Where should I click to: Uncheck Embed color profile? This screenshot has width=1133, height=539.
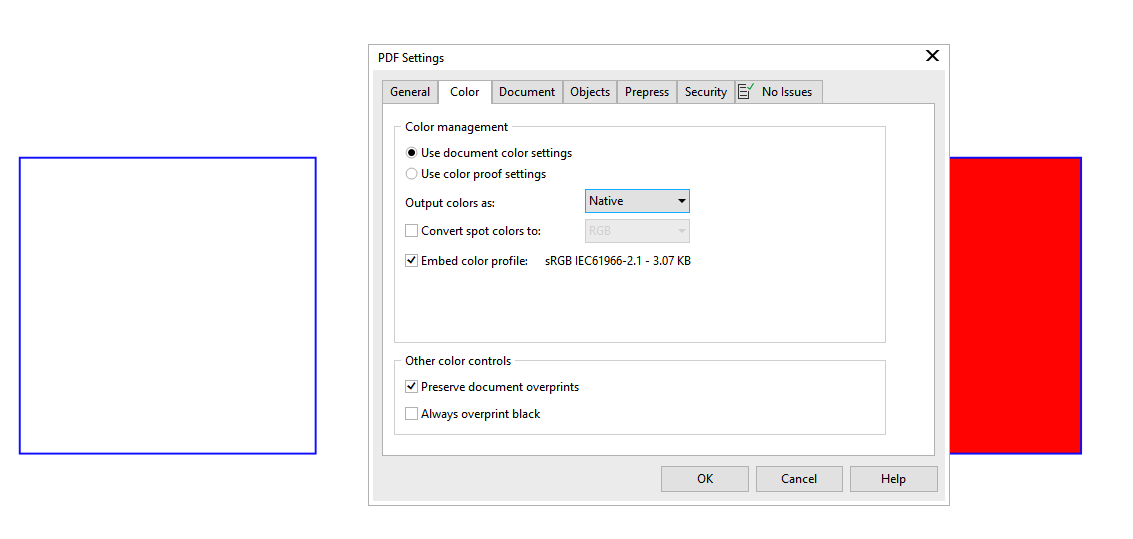[x=411, y=261]
